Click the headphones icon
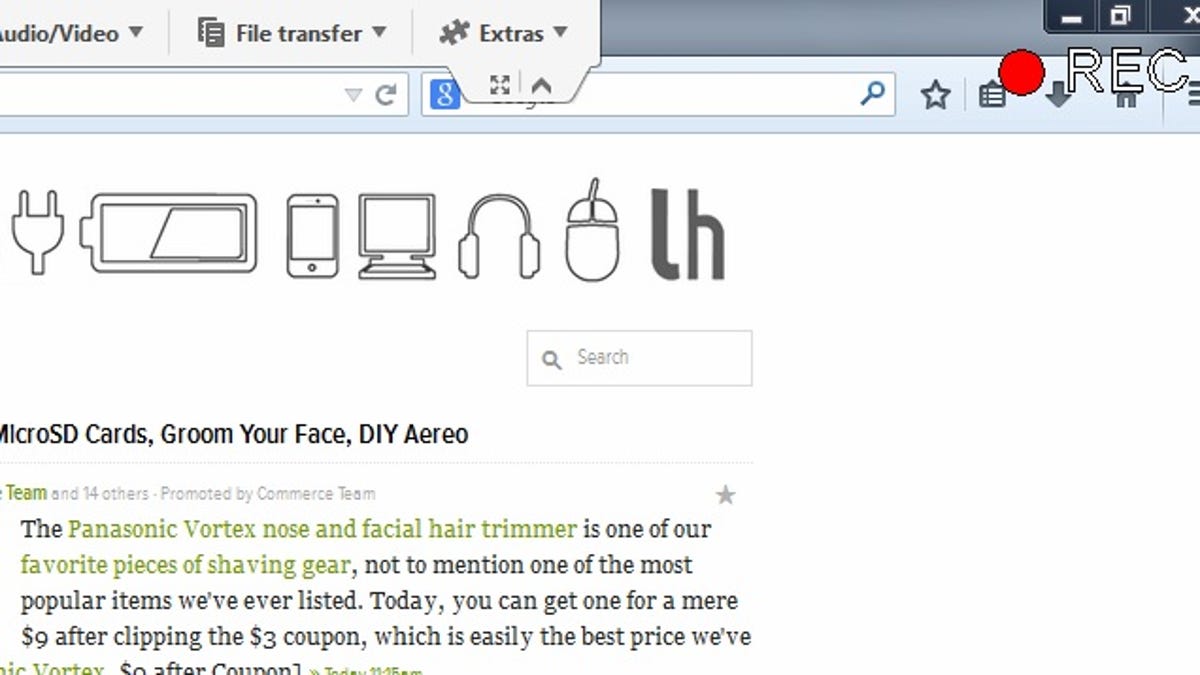This screenshot has height=675, width=1200. pos(499,236)
